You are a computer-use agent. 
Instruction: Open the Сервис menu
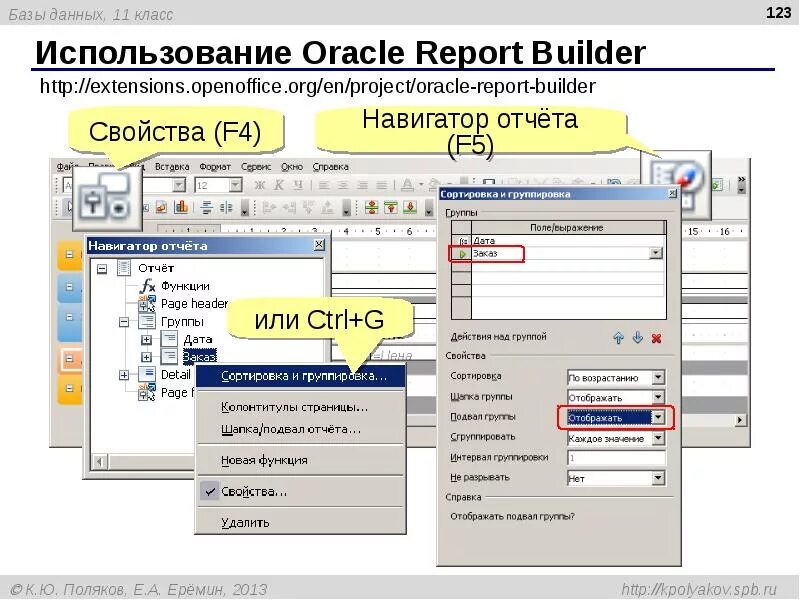click(x=256, y=167)
